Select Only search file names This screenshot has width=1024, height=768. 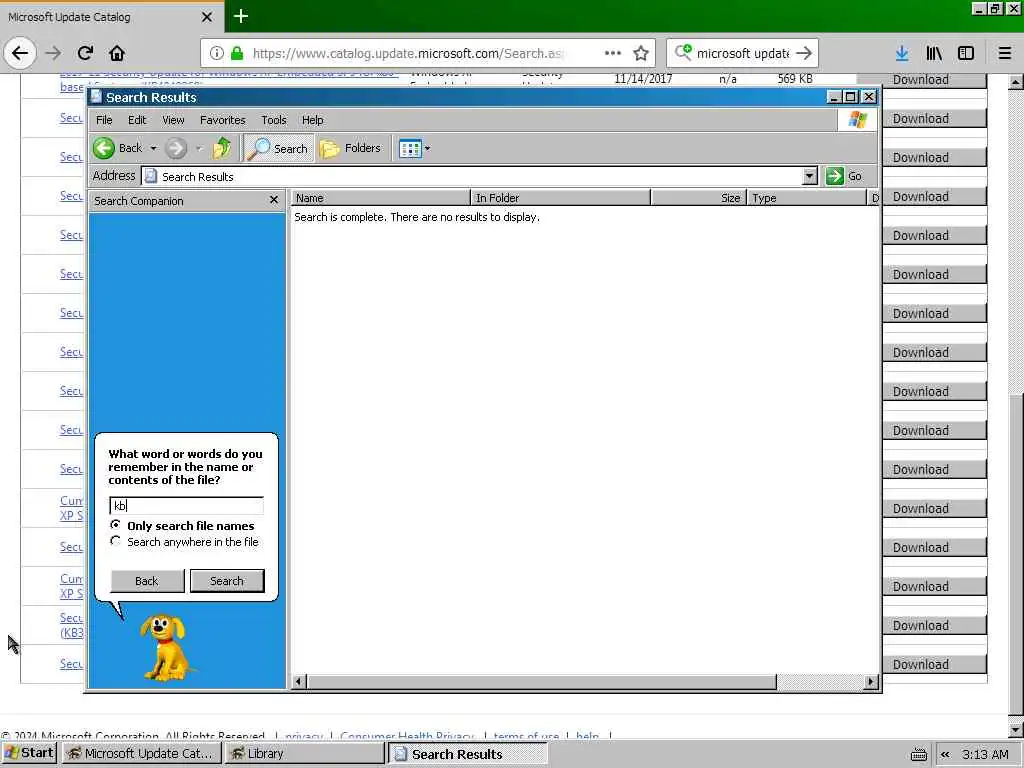point(116,525)
